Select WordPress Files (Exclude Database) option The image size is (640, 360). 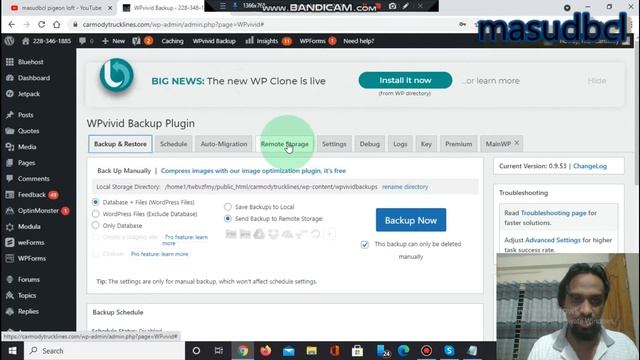[96, 213]
